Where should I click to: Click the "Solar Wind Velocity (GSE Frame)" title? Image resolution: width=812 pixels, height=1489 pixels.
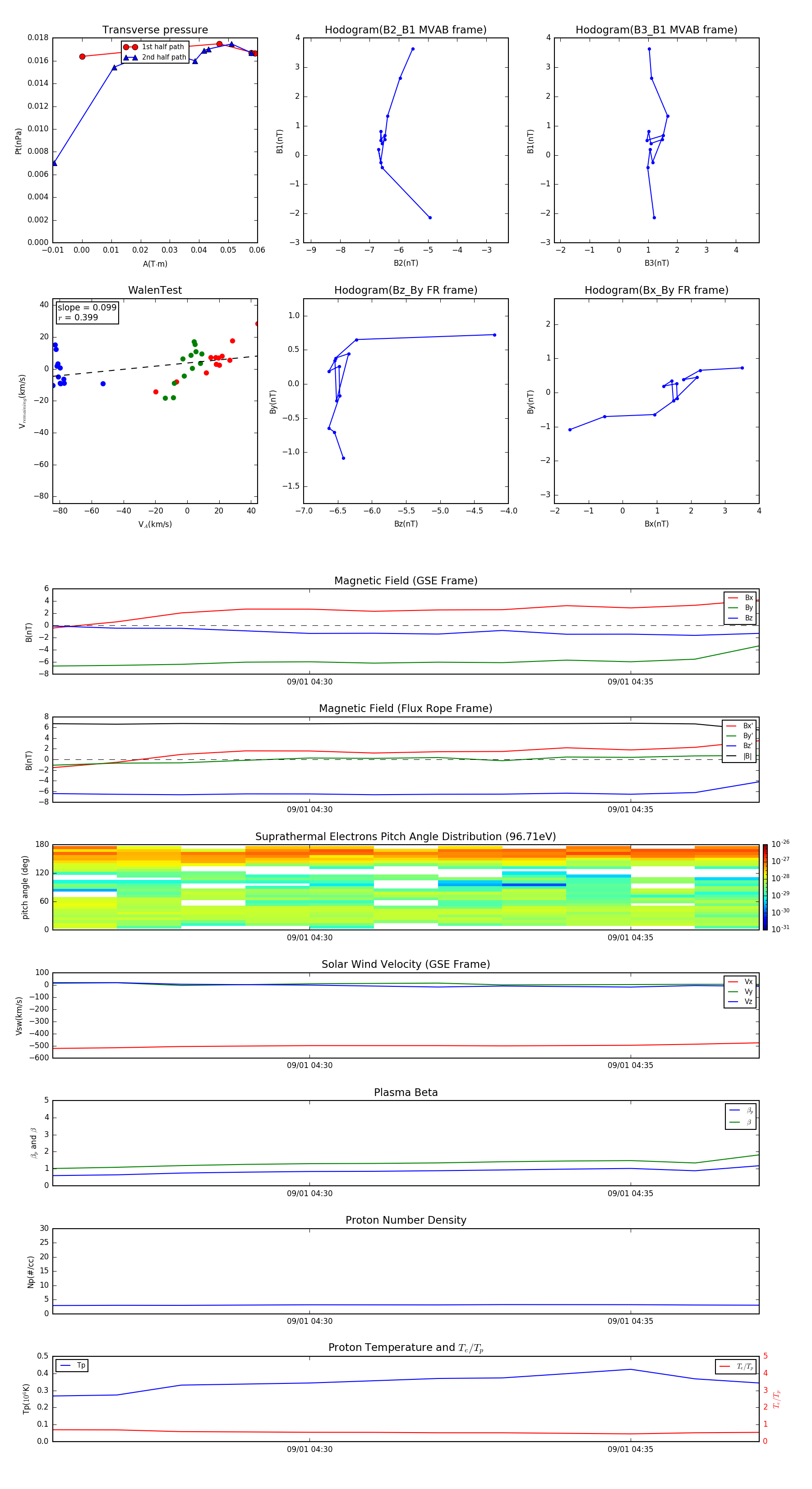[x=406, y=964]
